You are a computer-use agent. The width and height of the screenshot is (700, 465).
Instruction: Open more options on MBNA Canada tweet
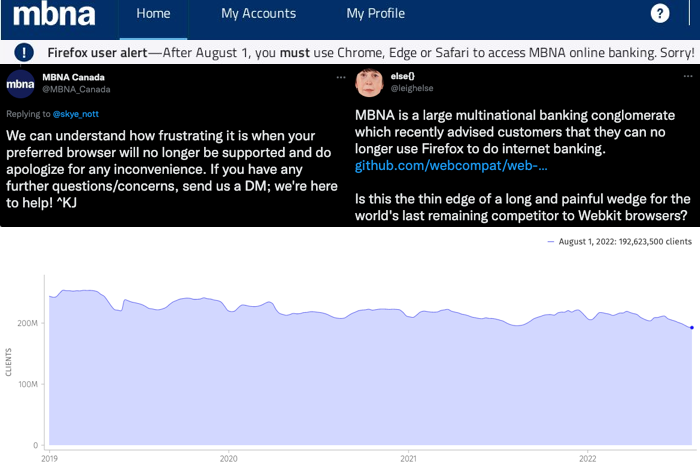point(336,78)
